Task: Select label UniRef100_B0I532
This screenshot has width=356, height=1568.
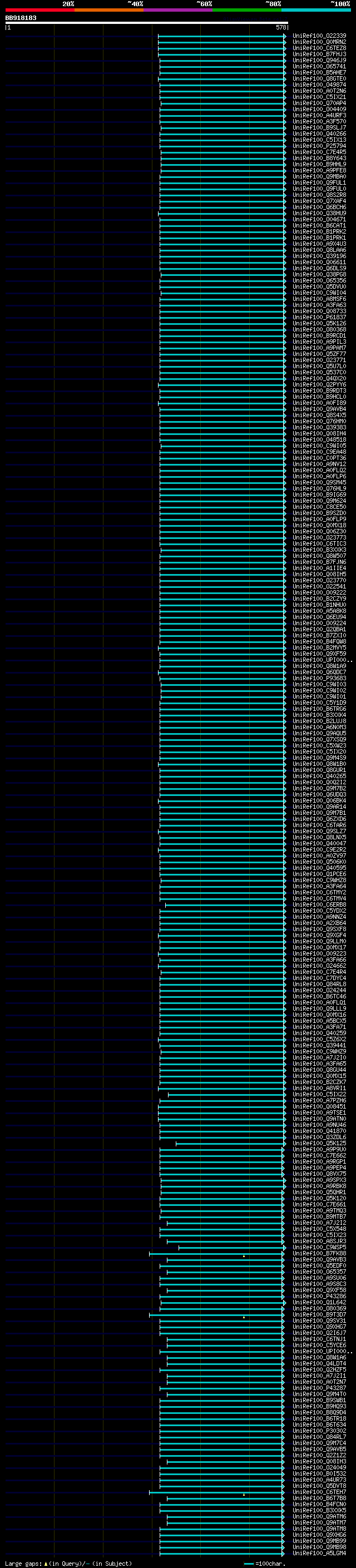Action: pyautogui.click(x=319, y=1473)
